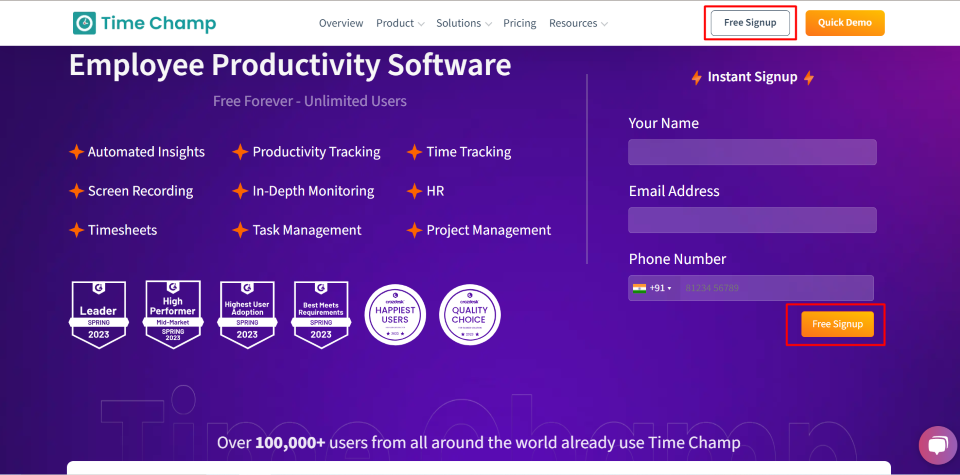Click the Productivity Tracking text
960x475 pixels.
(x=317, y=152)
